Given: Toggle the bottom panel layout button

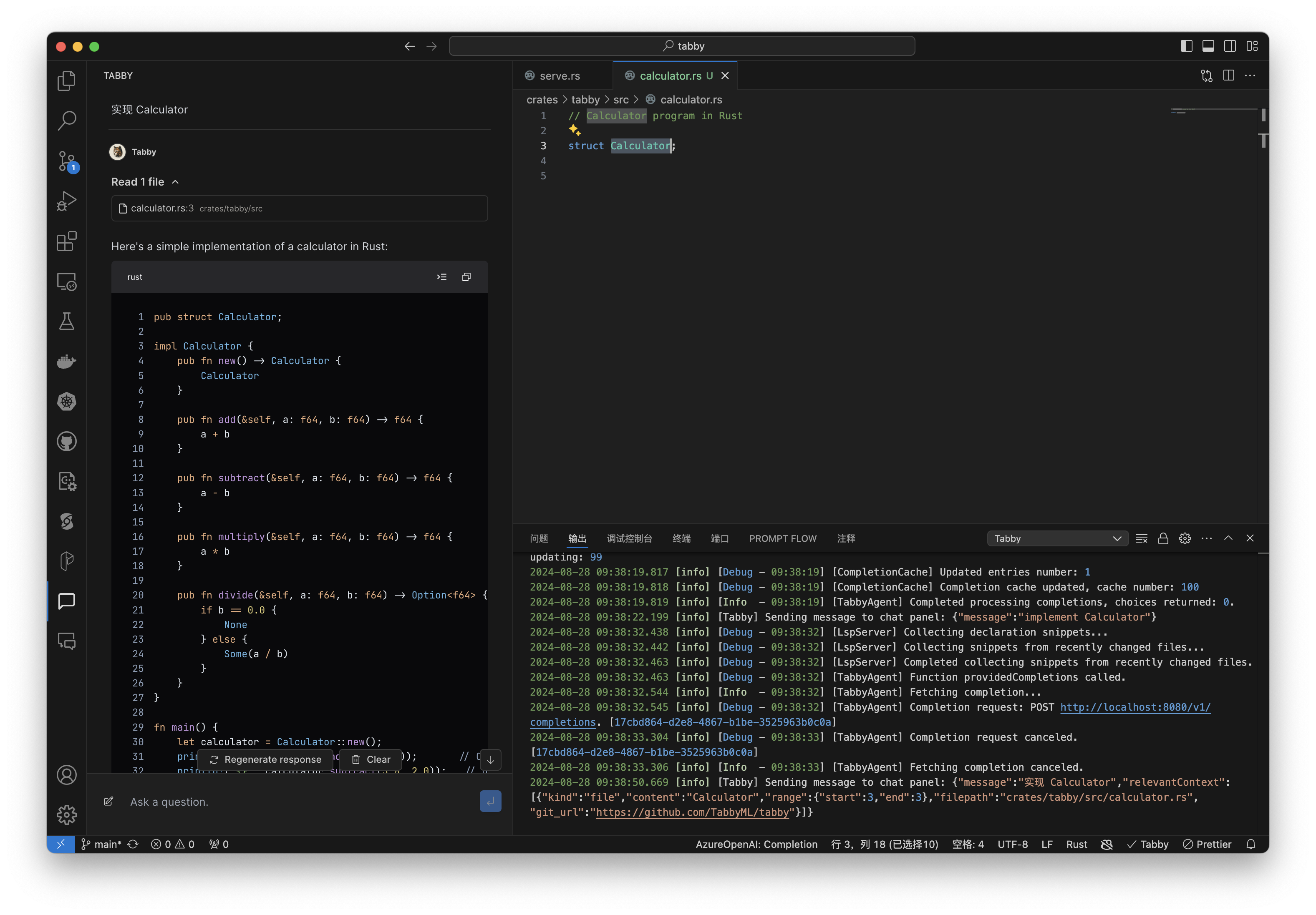Looking at the screenshot, I should [1208, 46].
